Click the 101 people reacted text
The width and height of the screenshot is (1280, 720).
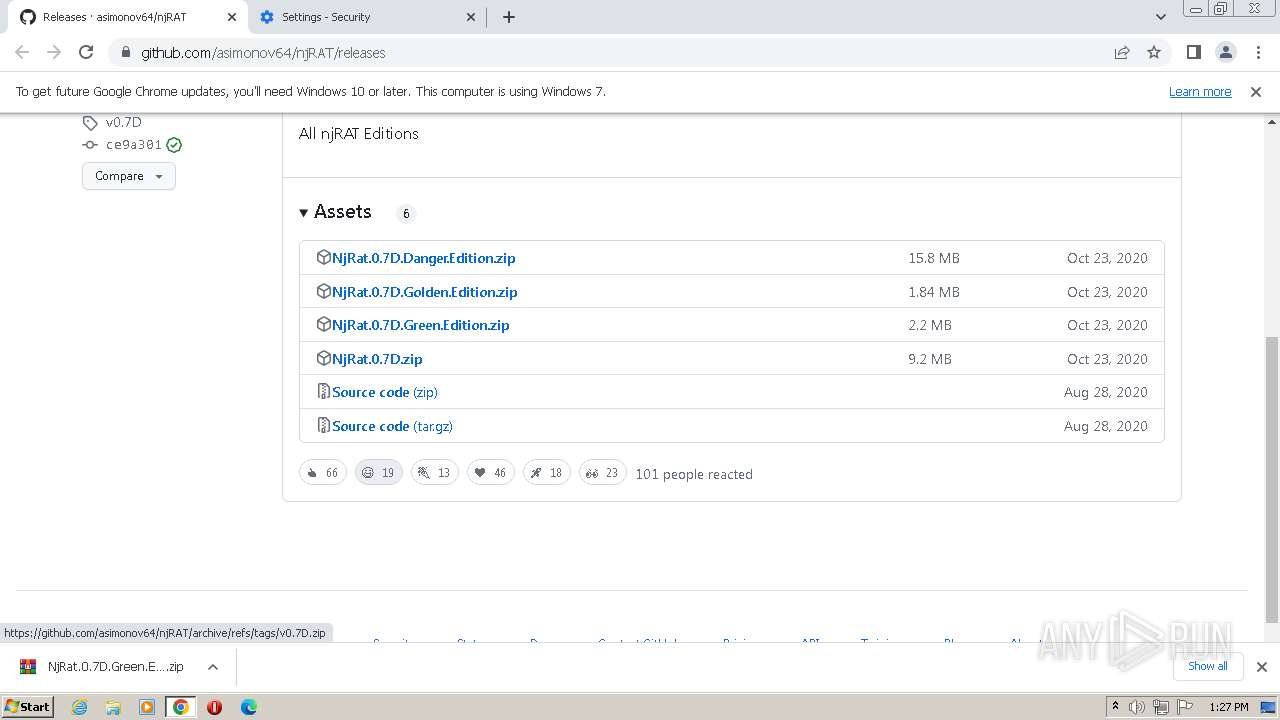click(x=694, y=474)
